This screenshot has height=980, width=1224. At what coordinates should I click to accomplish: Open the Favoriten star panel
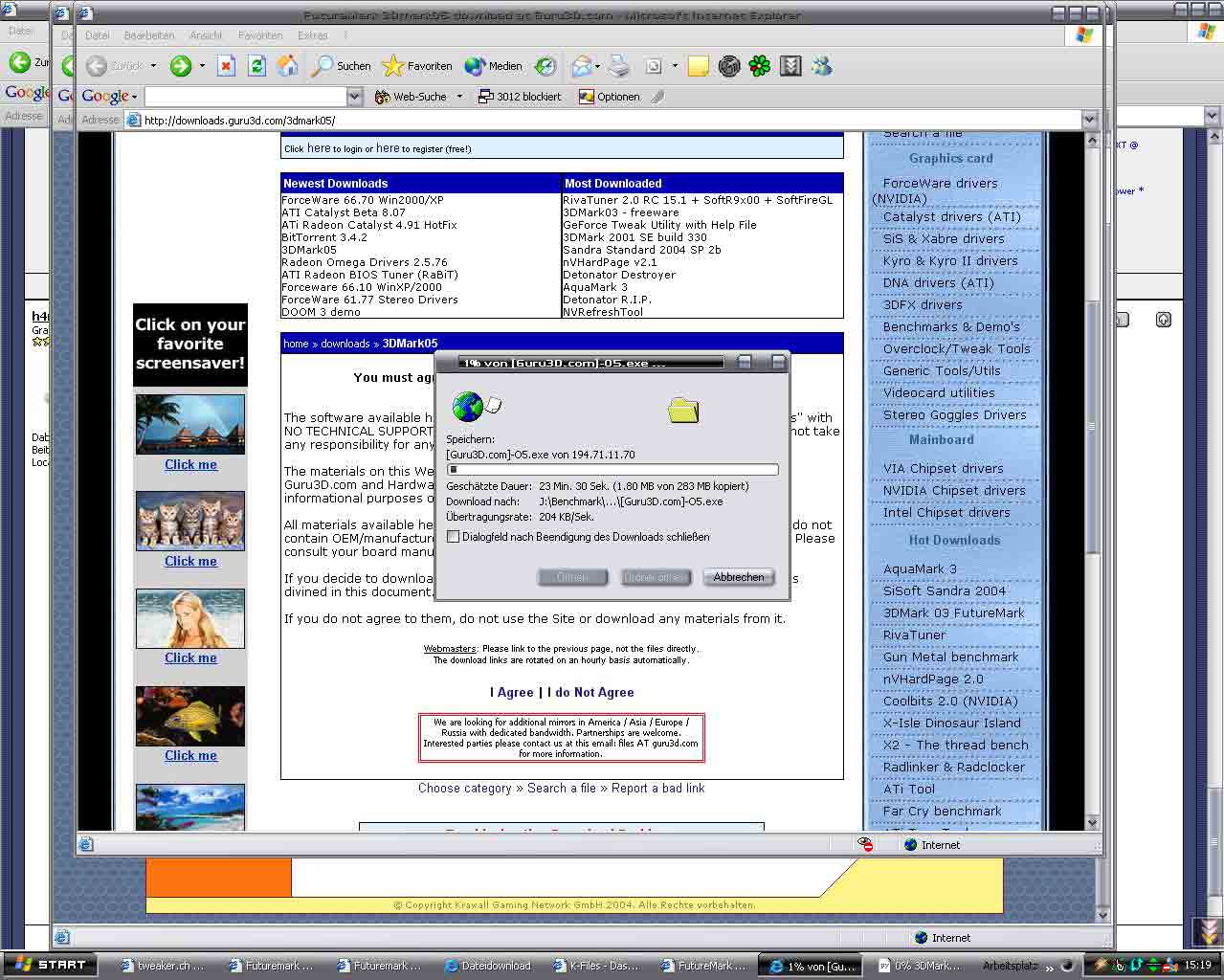pyautogui.click(x=417, y=66)
